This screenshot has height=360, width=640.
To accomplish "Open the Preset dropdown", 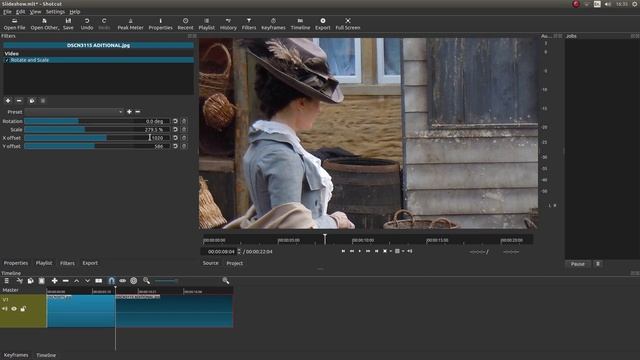I will (74, 112).
